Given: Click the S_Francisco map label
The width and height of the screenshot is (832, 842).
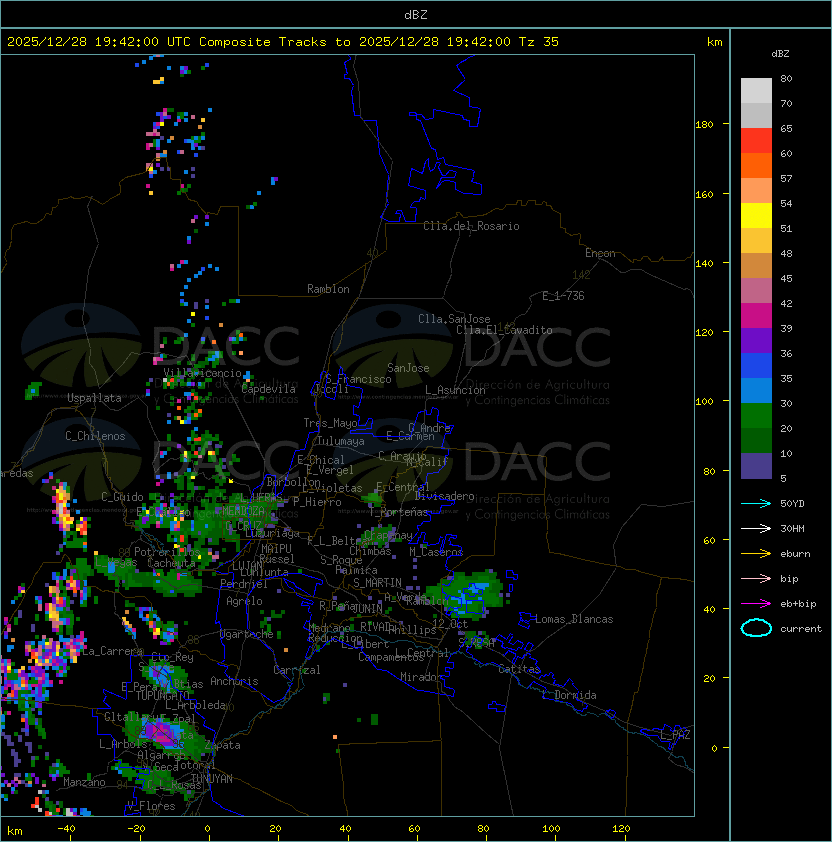Looking at the screenshot, I should [358, 379].
